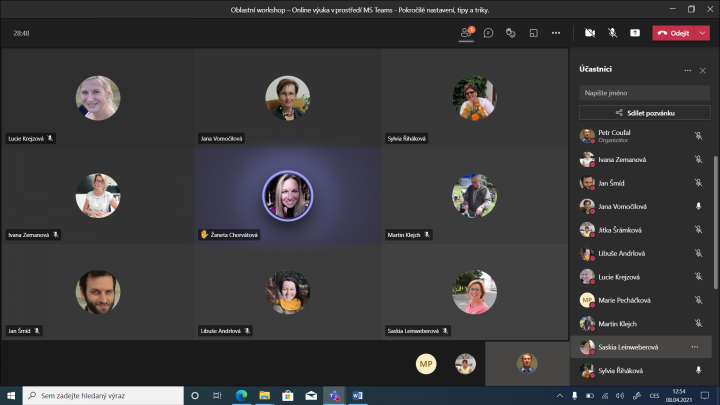The image size is (720, 405).
Task: Select Saskia Leinweberová video tile avatar
Action: tap(474, 292)
